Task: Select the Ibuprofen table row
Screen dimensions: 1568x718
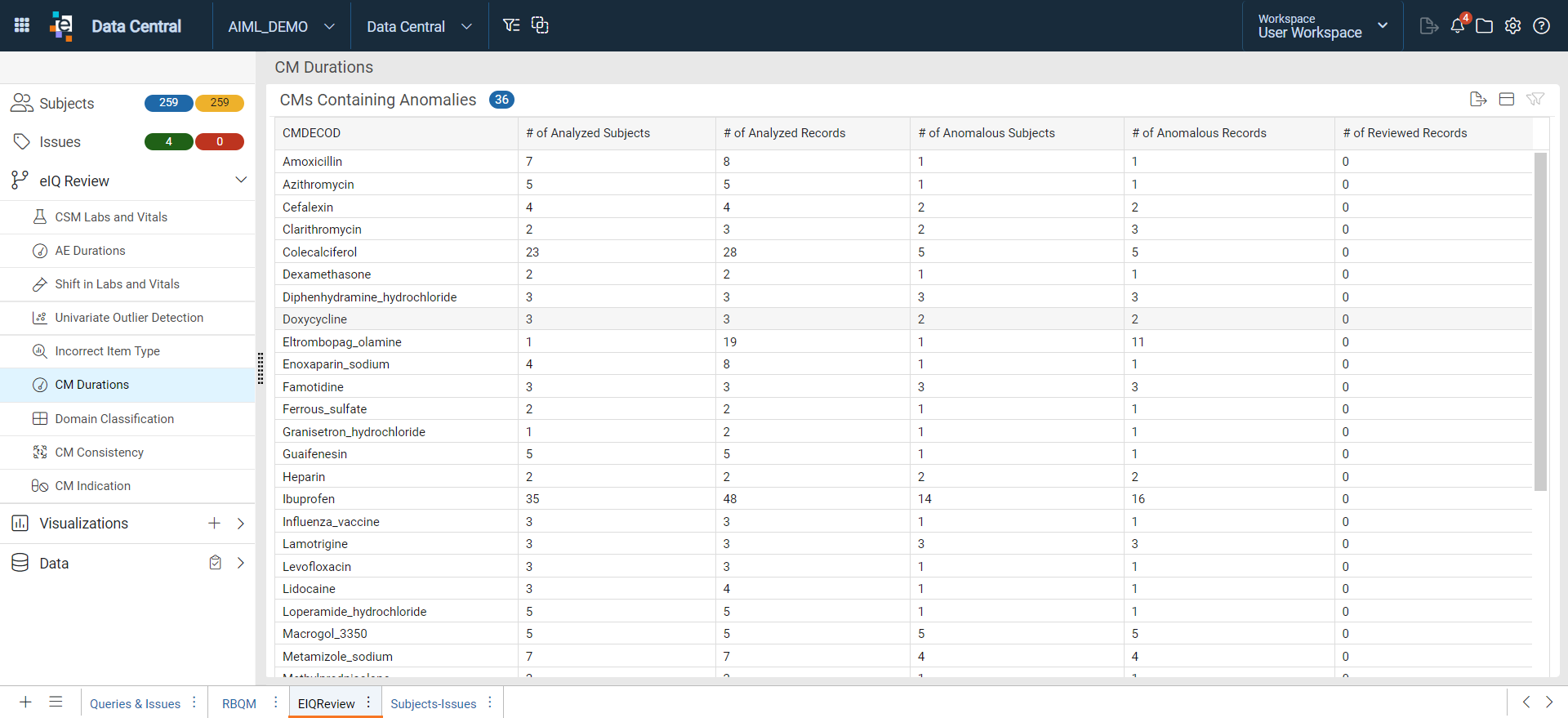Action: 903,499
